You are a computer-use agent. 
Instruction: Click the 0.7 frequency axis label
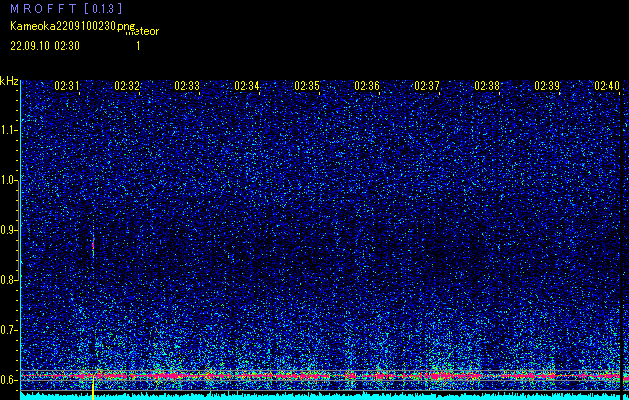pyautogui.click(x=9, y=330)
